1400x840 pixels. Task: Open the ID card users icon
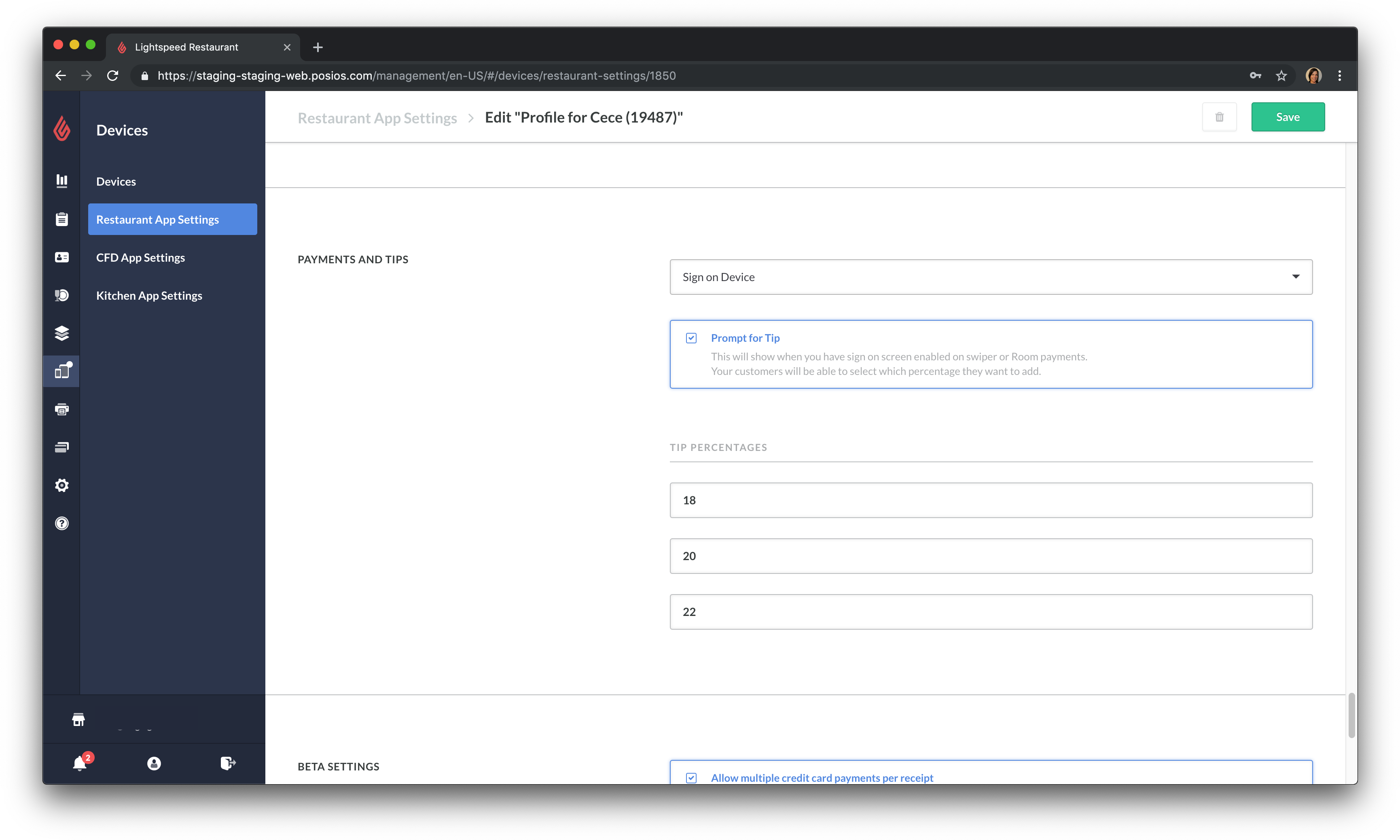click(x=62, y=257)
